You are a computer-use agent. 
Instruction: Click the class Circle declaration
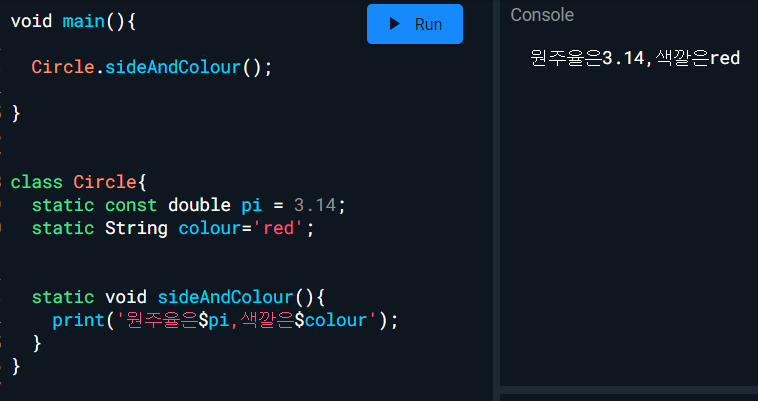pos(78,182)
